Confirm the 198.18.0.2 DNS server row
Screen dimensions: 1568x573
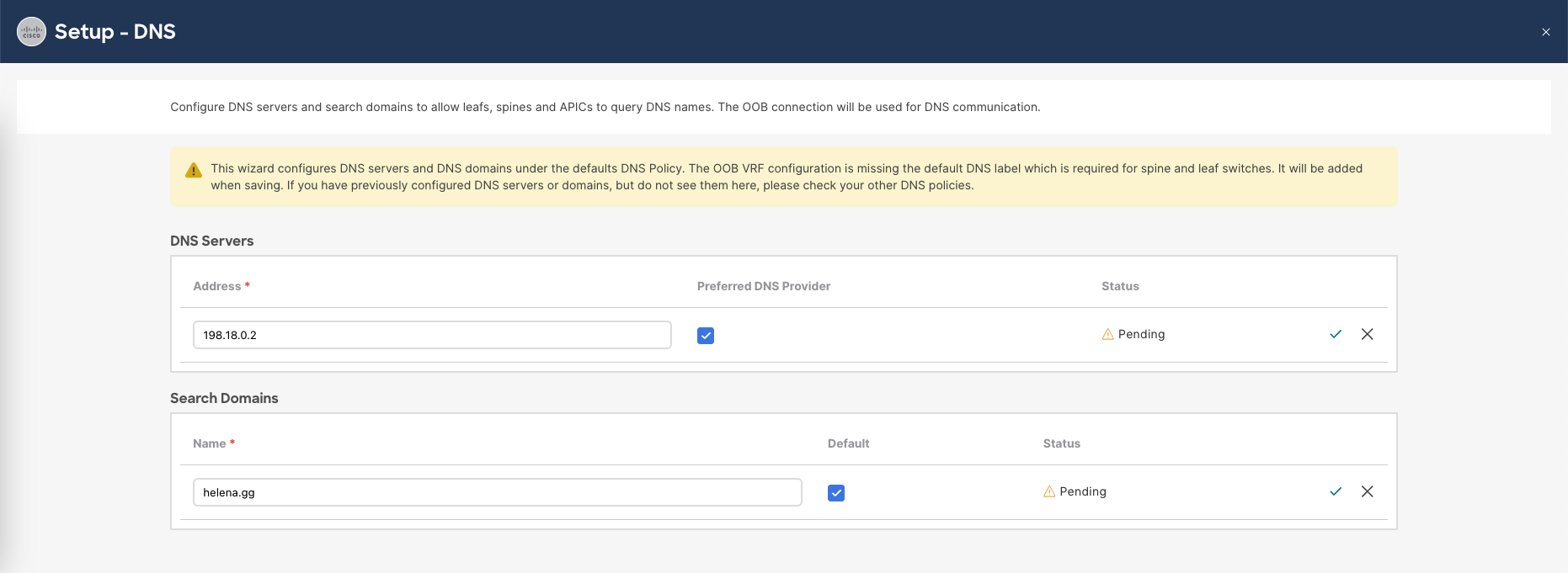click(1336, 334)
